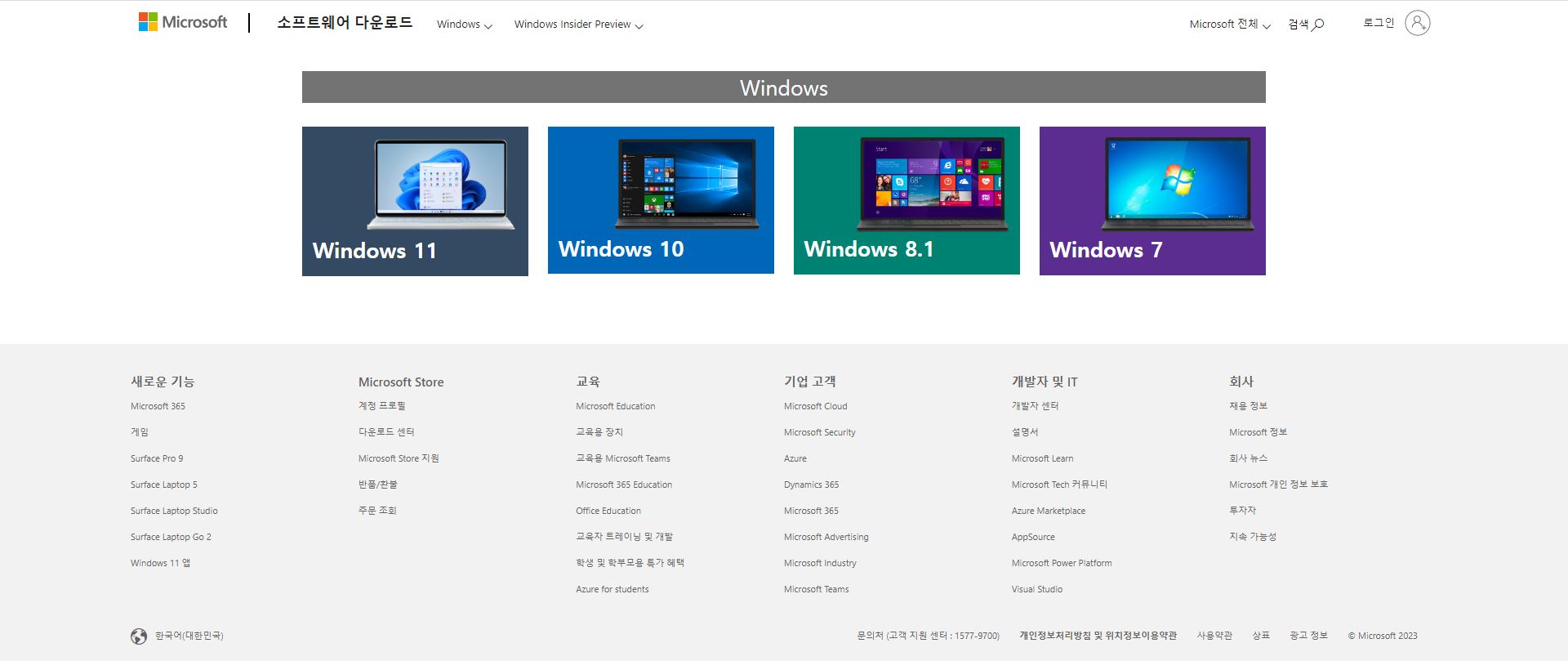Open the 주문 조회 link

(377, 511)
